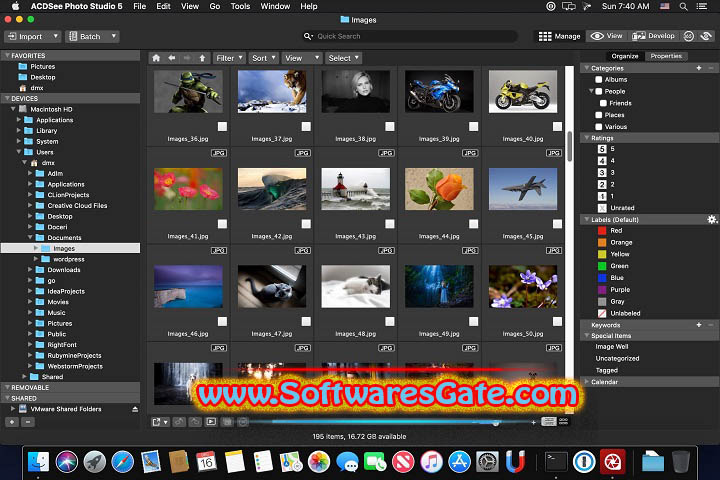This screenshot has width=720, height=480.
Task: Click the thumbnail pane vertical scrollbar
Action: click(569, 147)
